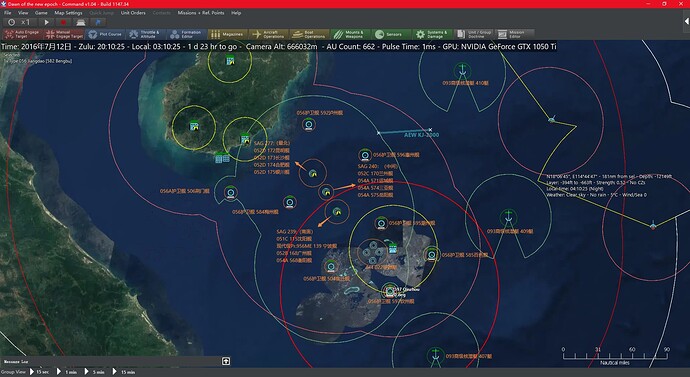
Task: Select the Plot Course tool
Action: point(105,34)
